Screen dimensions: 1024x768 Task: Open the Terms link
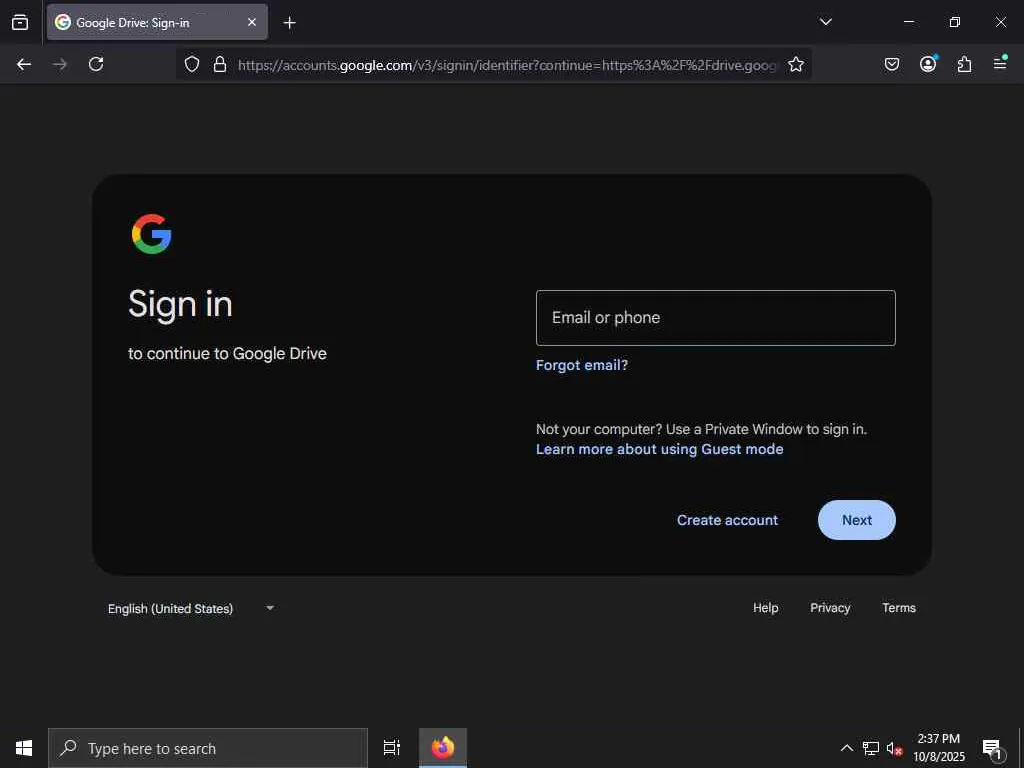[899, 607]
